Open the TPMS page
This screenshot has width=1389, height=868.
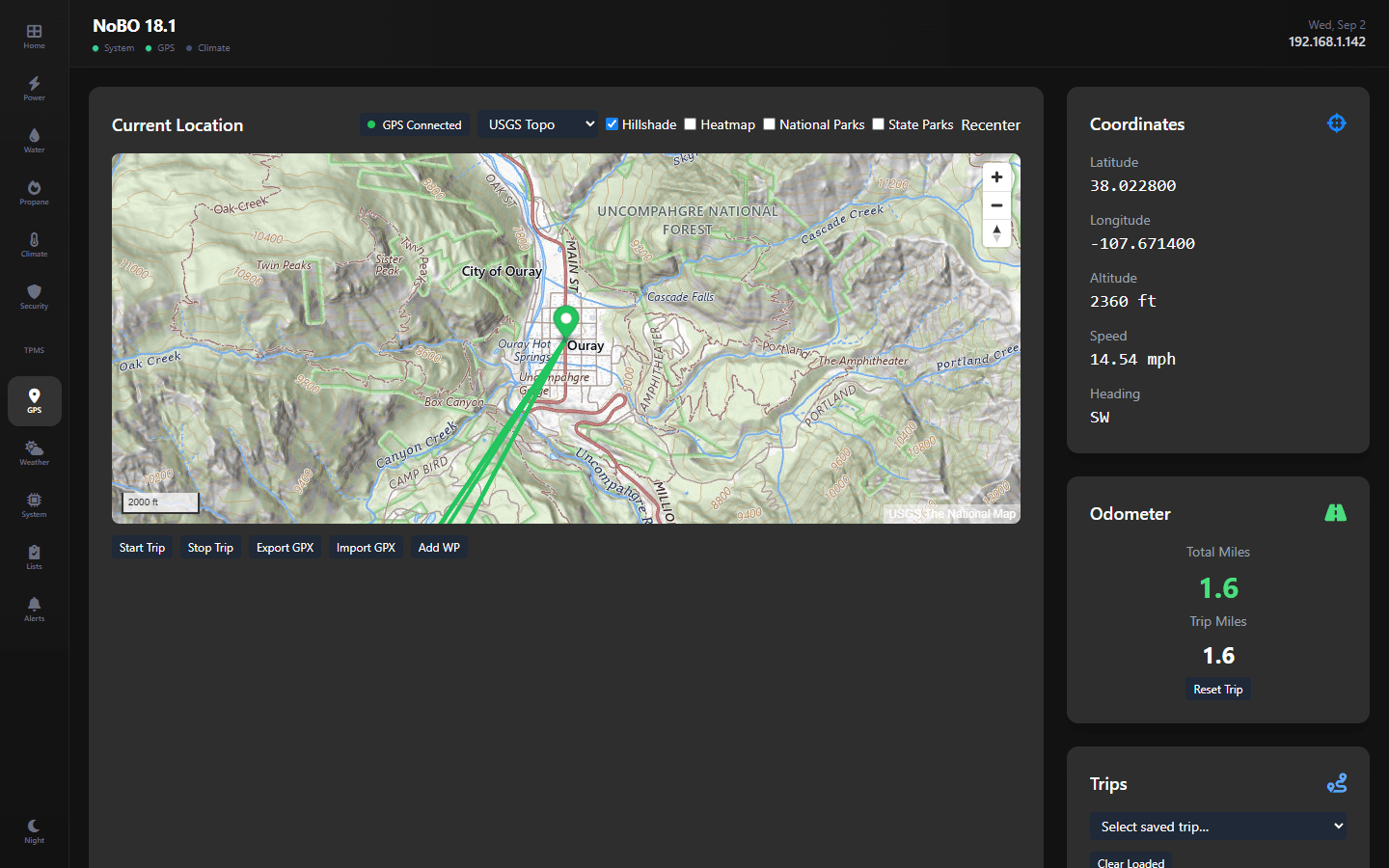[x=34, y=349]
